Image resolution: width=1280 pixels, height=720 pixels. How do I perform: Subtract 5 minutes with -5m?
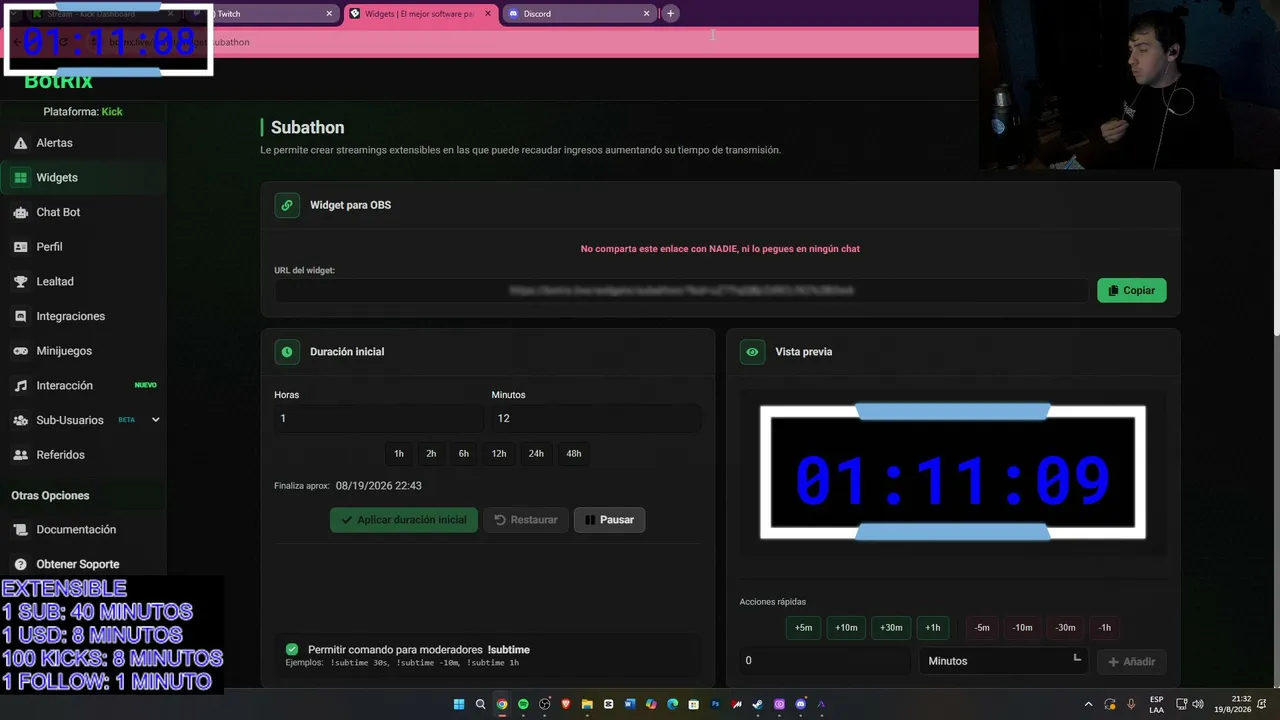tap(982, 628)
